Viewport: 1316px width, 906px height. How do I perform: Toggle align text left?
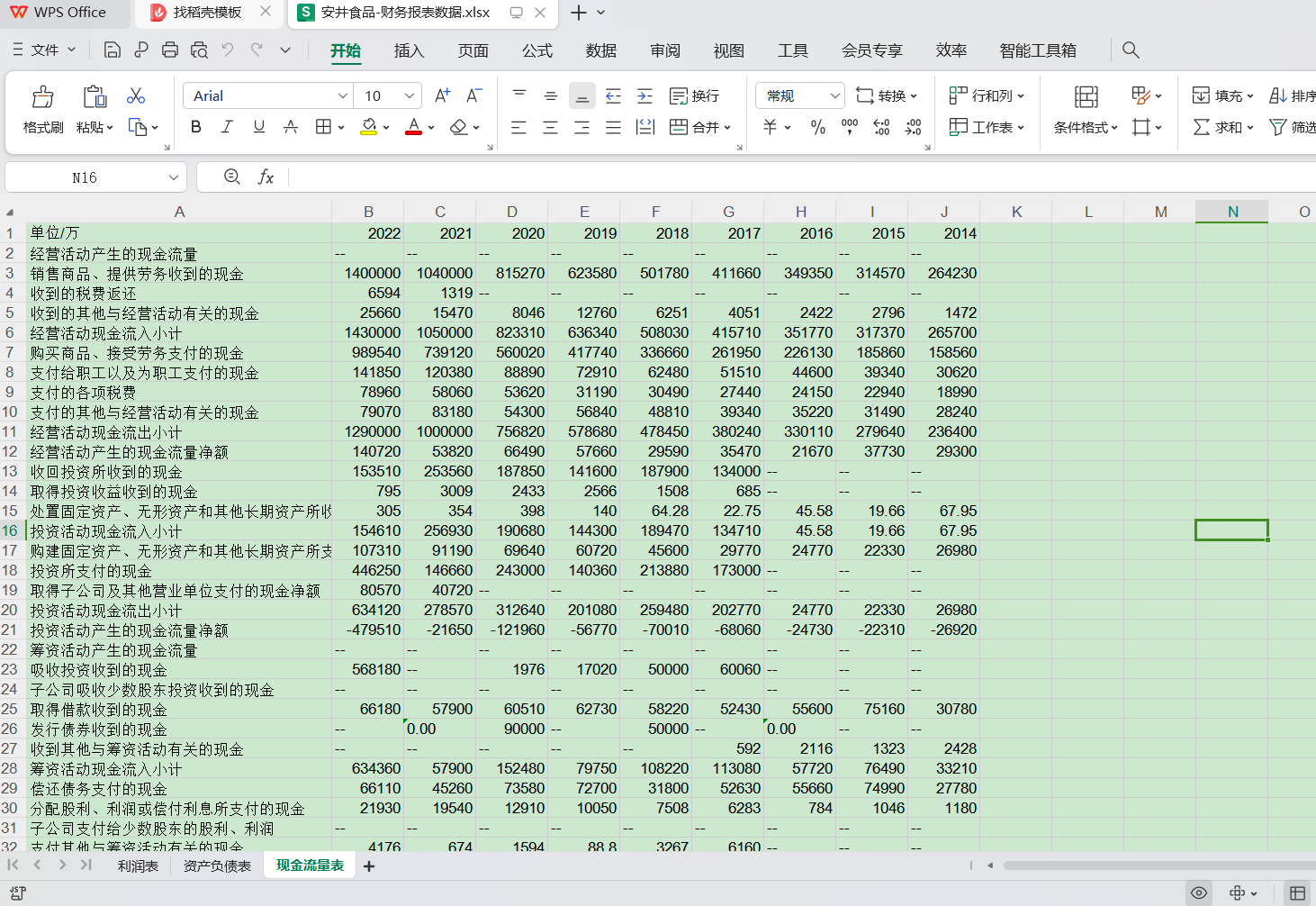tap(519, 127)
